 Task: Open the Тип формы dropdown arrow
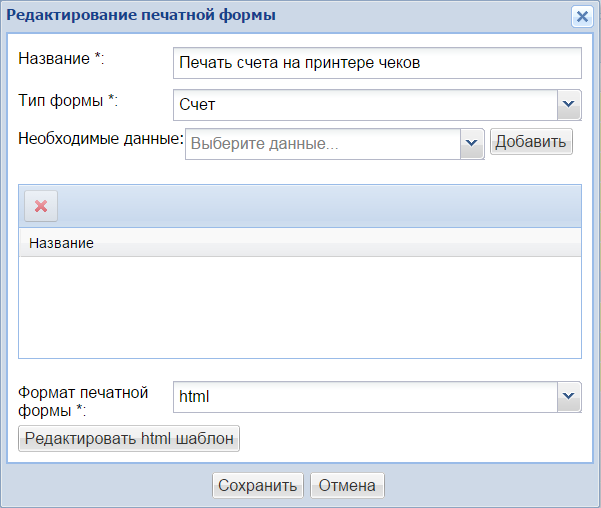[569, 104]
